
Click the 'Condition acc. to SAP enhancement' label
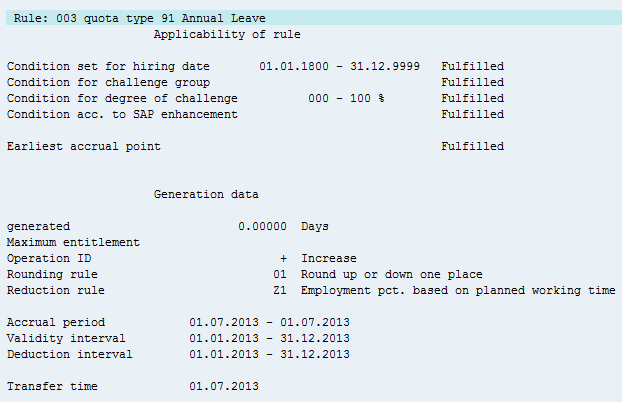[122, 114]
